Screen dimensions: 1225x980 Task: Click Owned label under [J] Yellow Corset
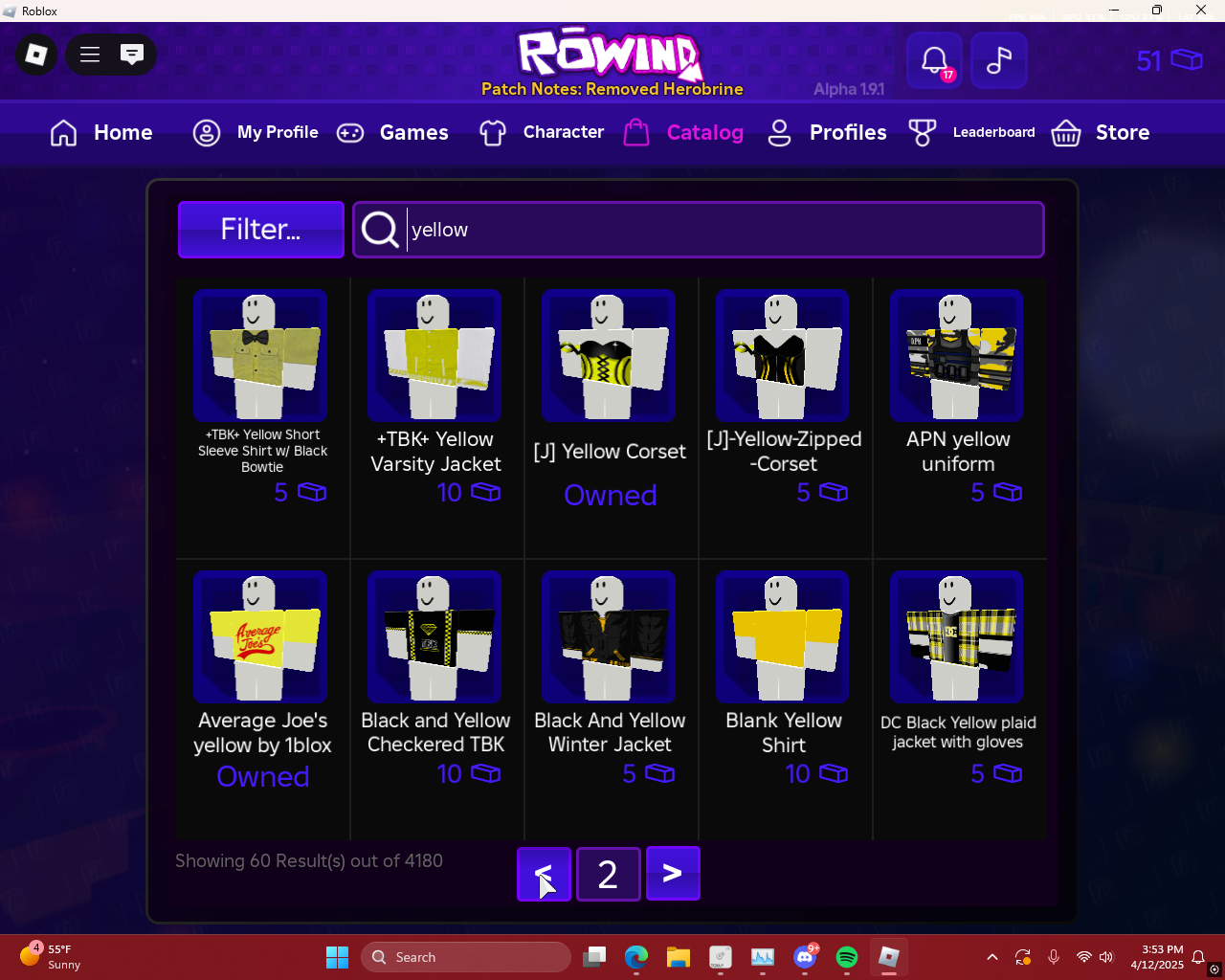[611, 495]
